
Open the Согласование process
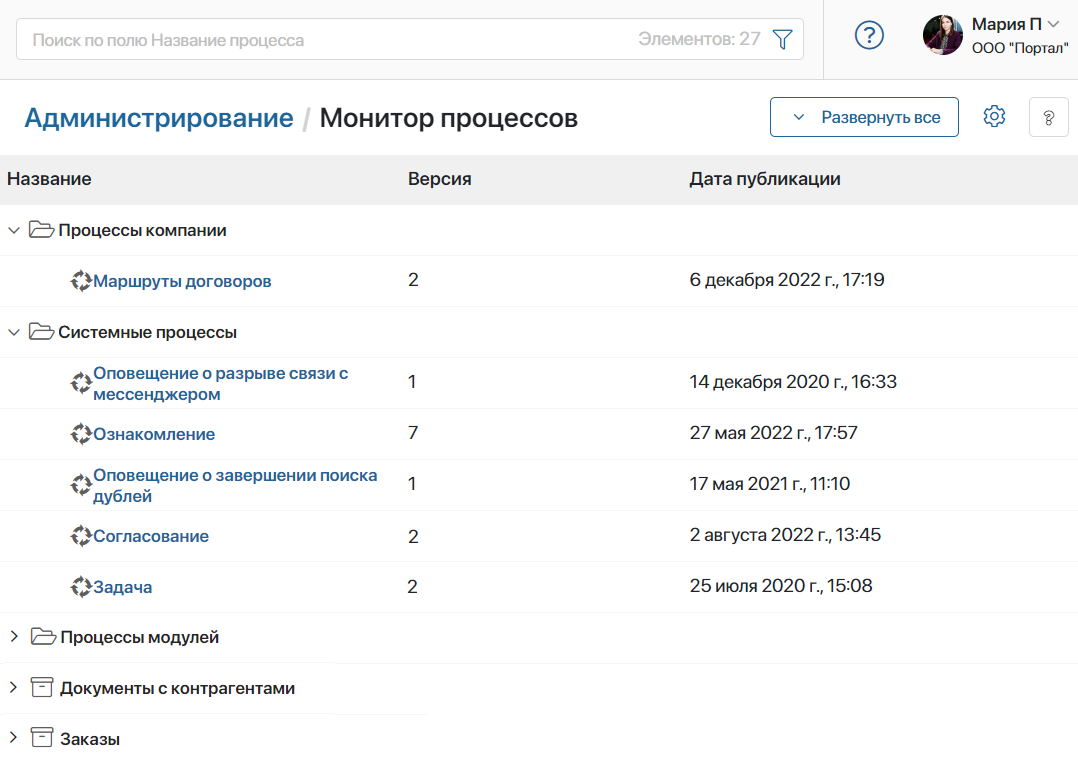tap(151, 536)
